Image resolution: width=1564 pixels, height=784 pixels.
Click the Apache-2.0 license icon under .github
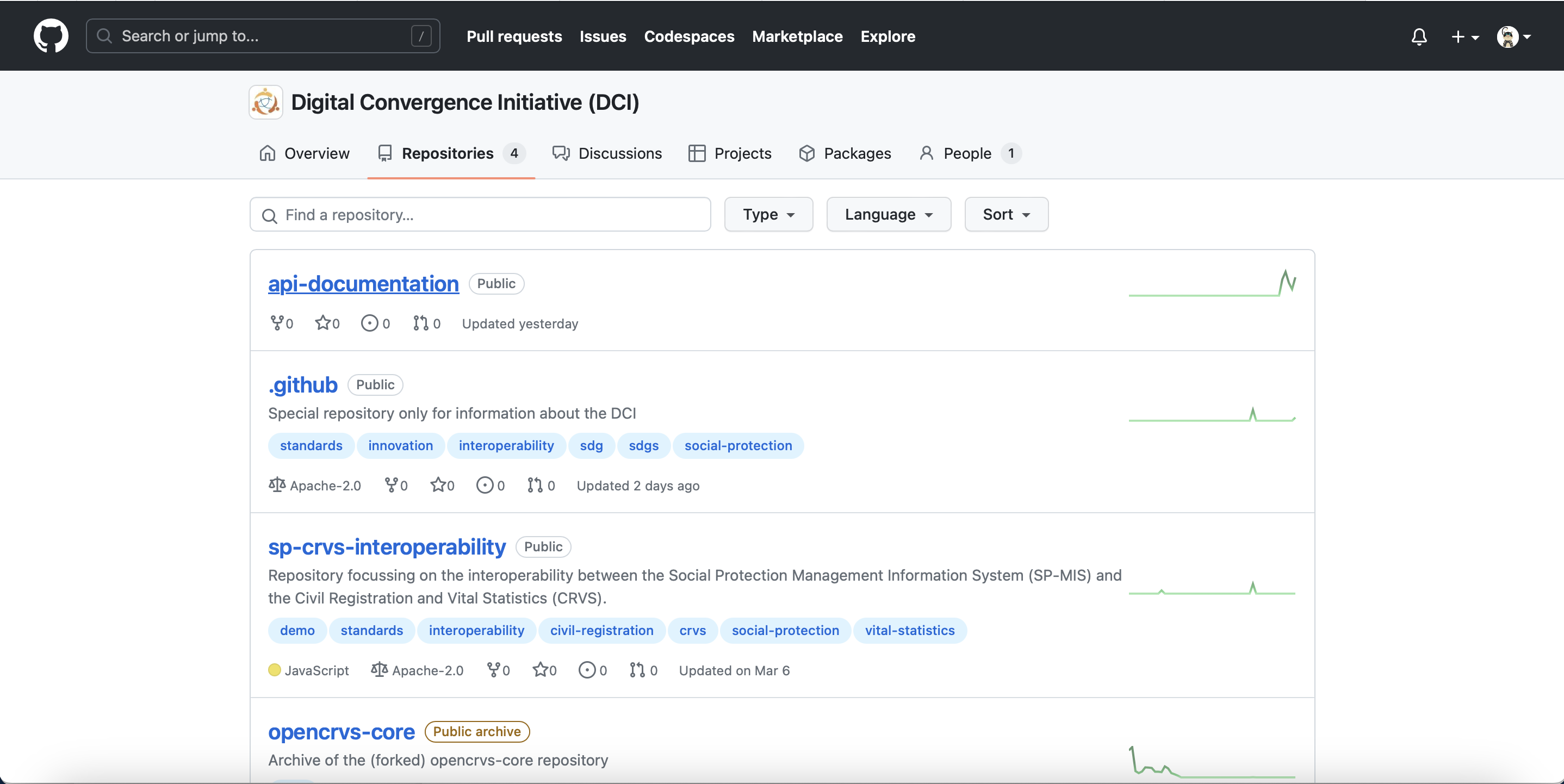coord(277,485)
